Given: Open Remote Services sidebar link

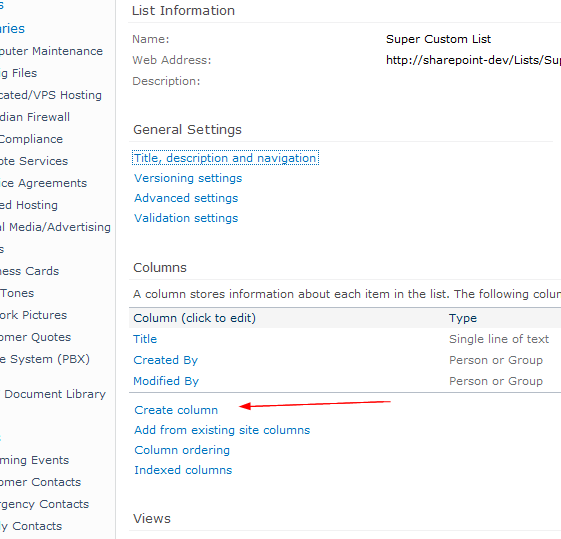Looking at the screenshot, I should 34,161.
